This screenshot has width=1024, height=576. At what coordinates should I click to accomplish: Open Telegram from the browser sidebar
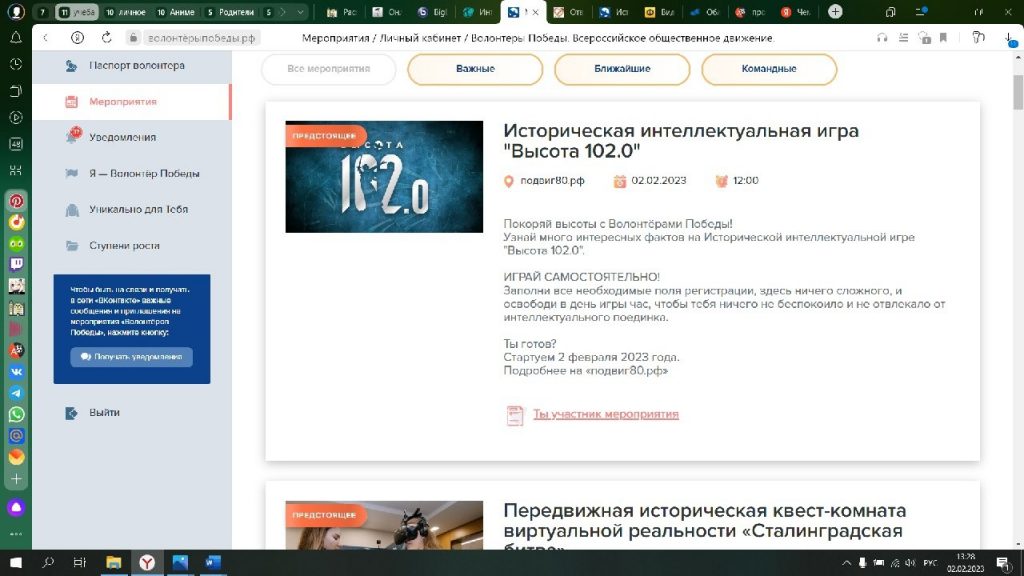pos(16,393)
